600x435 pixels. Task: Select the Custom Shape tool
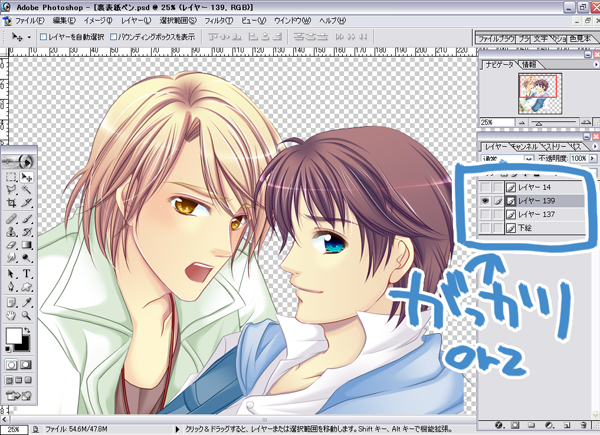26,287
